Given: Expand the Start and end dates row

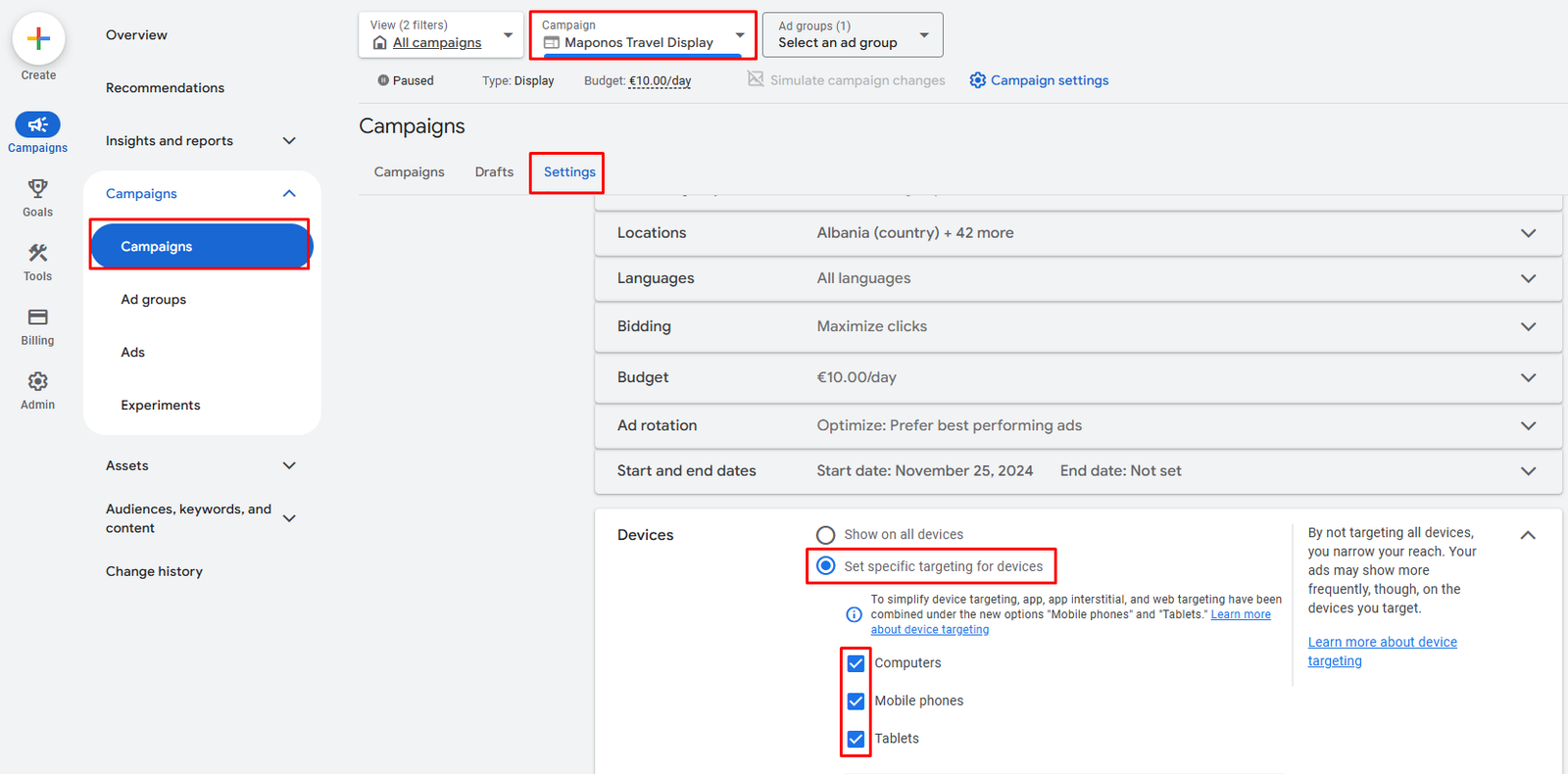Looking at the screenshot, I should pyautogui.click(x=1078, y=471).
